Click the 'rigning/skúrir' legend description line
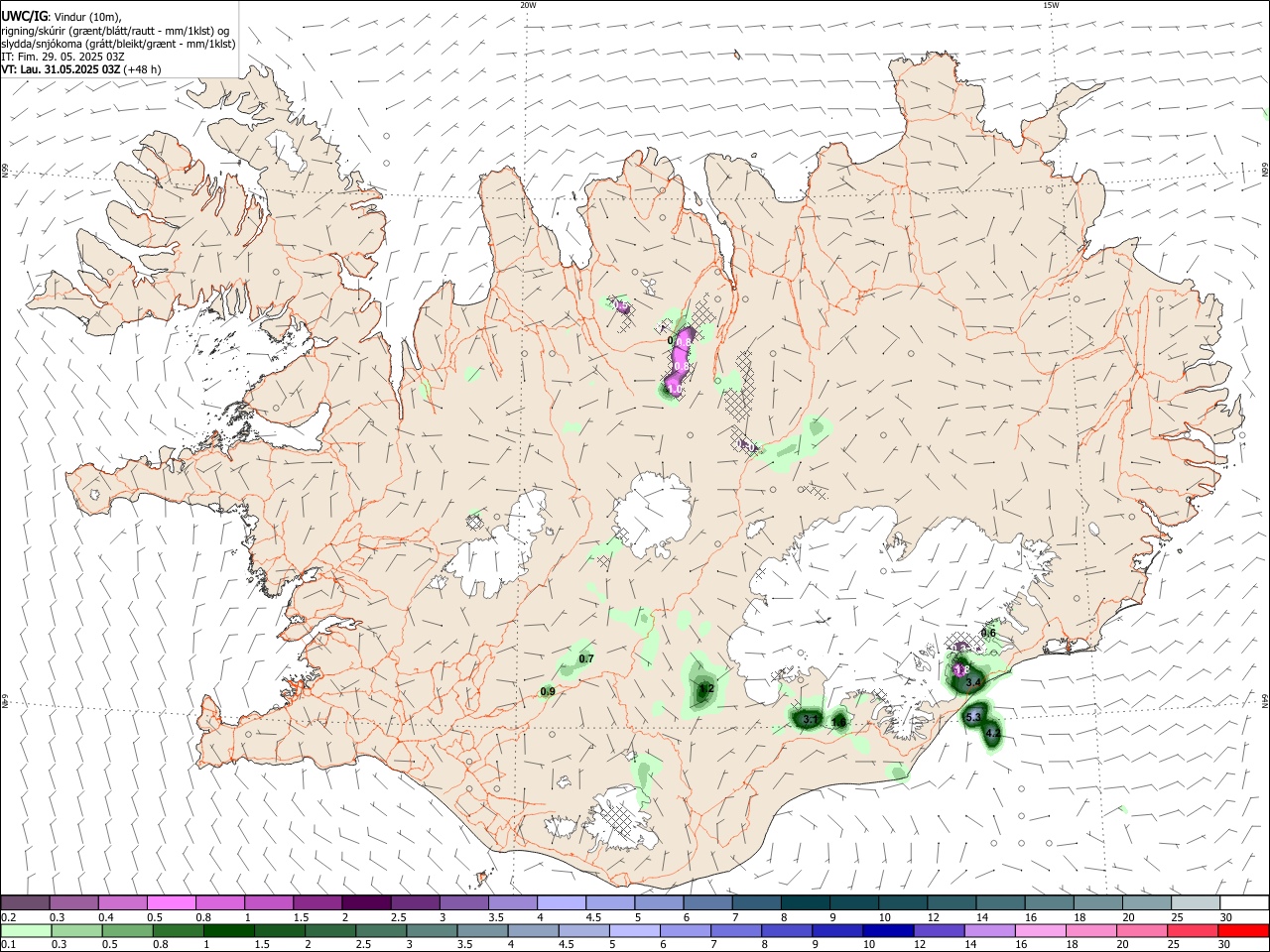 pyautogui.click(x=115, y=31)
